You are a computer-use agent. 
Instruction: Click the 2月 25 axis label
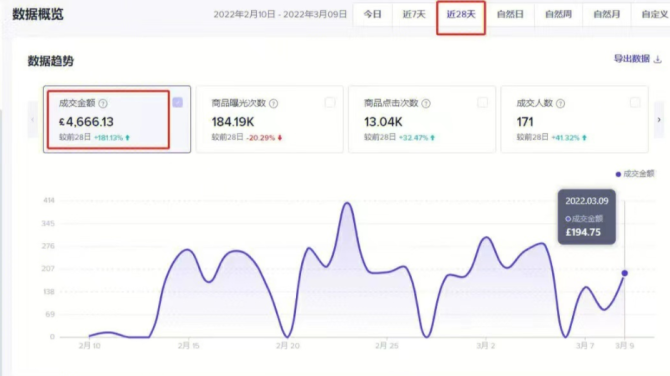(x=387, y=345)
